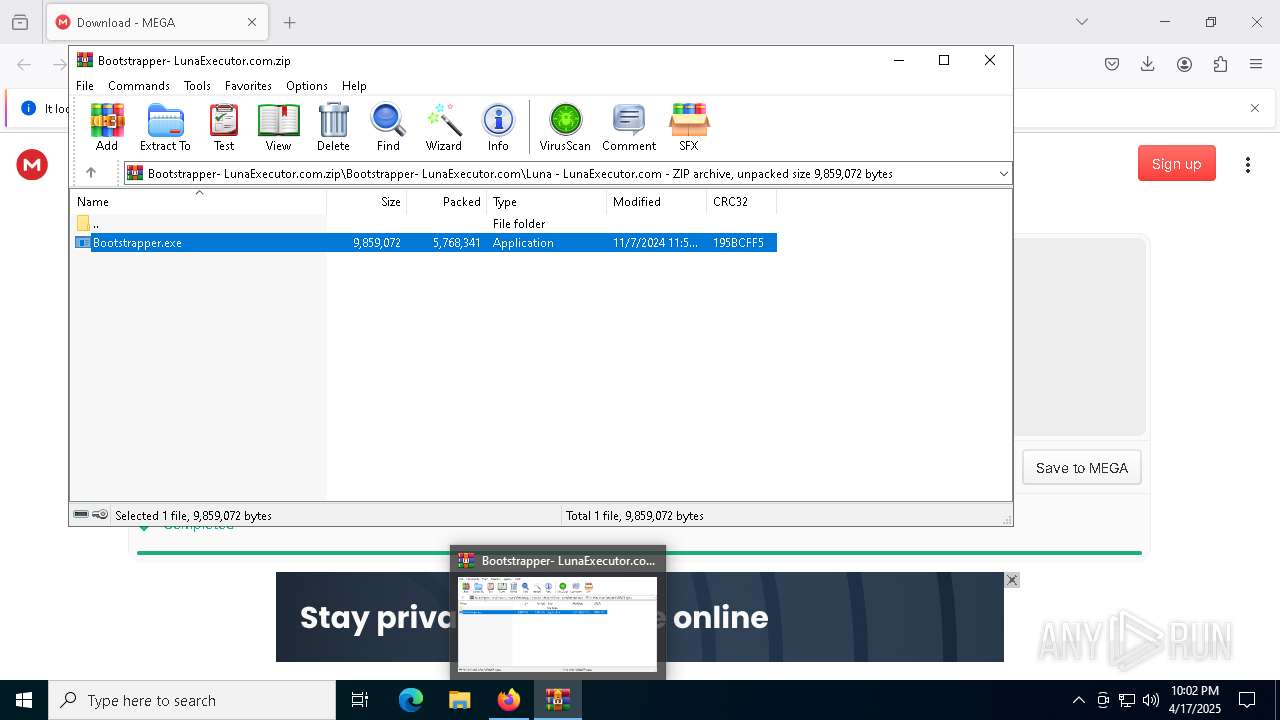Open a new browser tab
This screenshot has height=720, width=1280.
[x=289, y=22]
